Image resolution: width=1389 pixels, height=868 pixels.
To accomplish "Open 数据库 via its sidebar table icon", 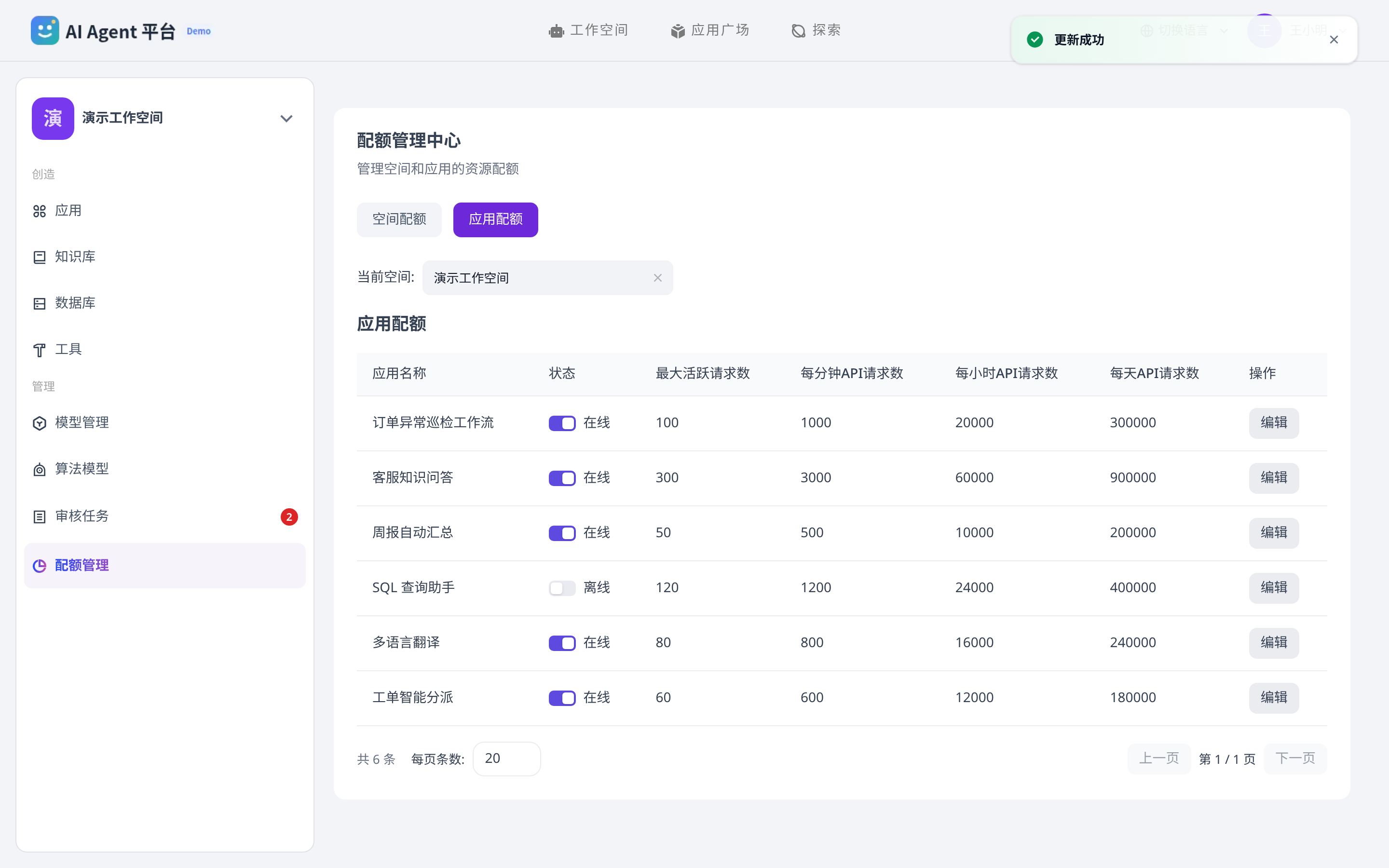I will 39,304.
